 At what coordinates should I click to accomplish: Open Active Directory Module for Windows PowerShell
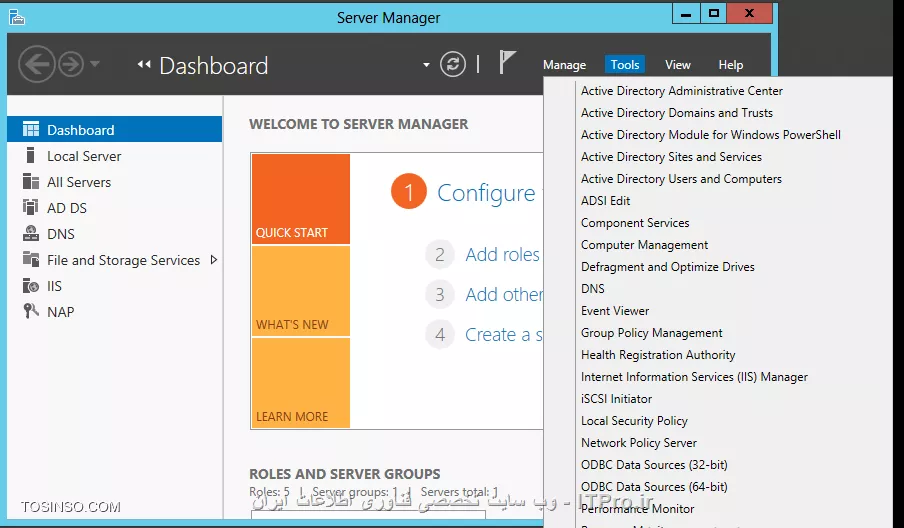(710, 134)
